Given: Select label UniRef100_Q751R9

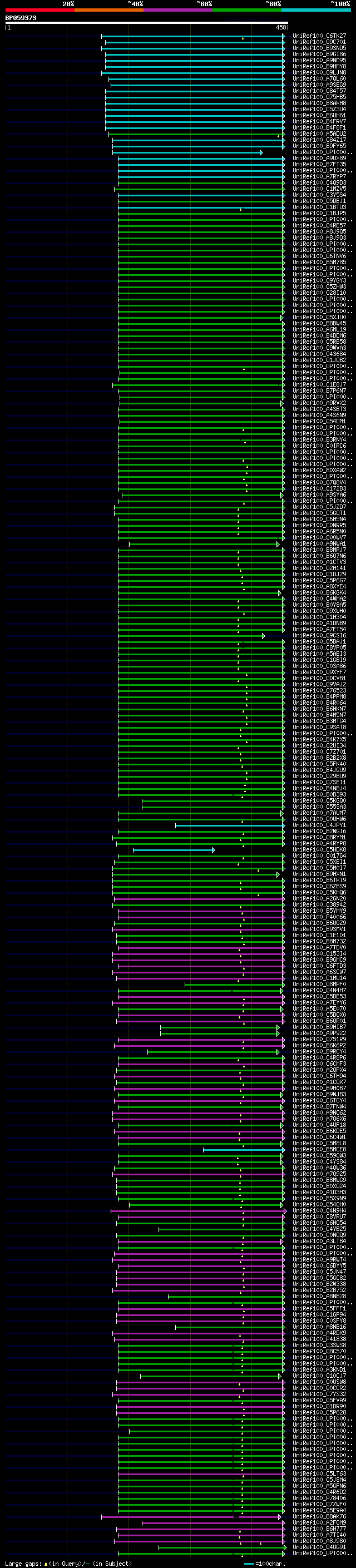Looking at the screenshot, I should coord(319,1040).
